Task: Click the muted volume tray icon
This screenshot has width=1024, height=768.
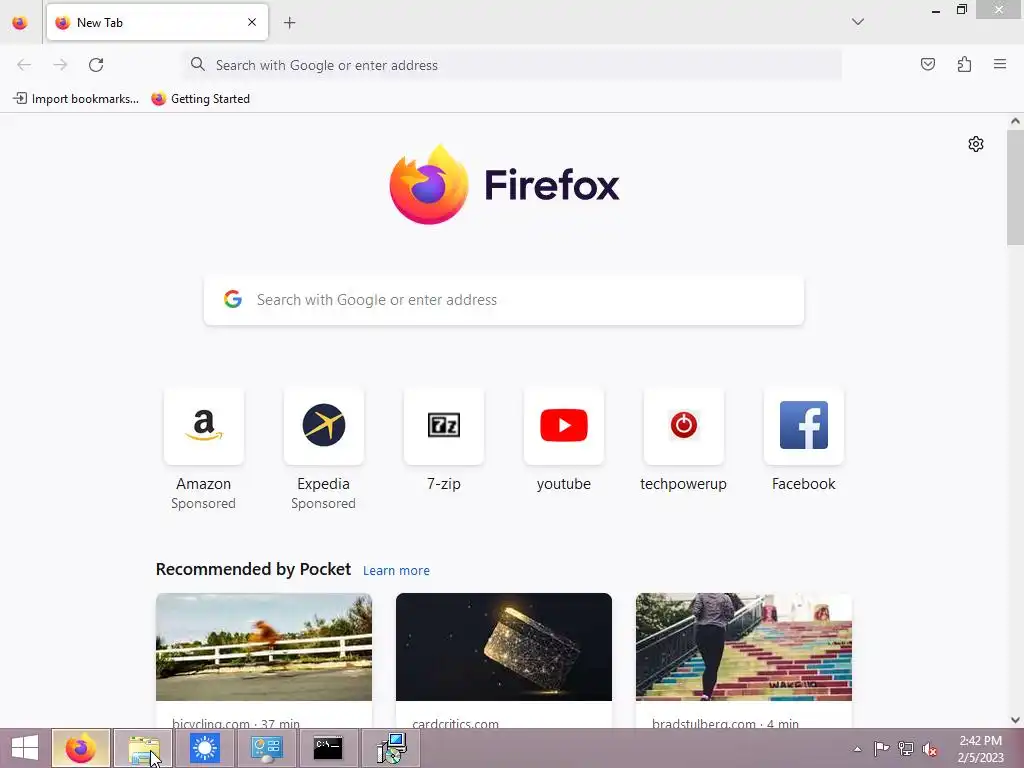Action: click(x=930, y=749)
